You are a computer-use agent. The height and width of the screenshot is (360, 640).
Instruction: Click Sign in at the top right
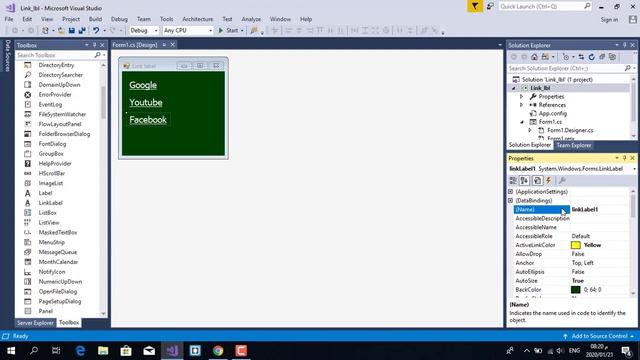609,20
